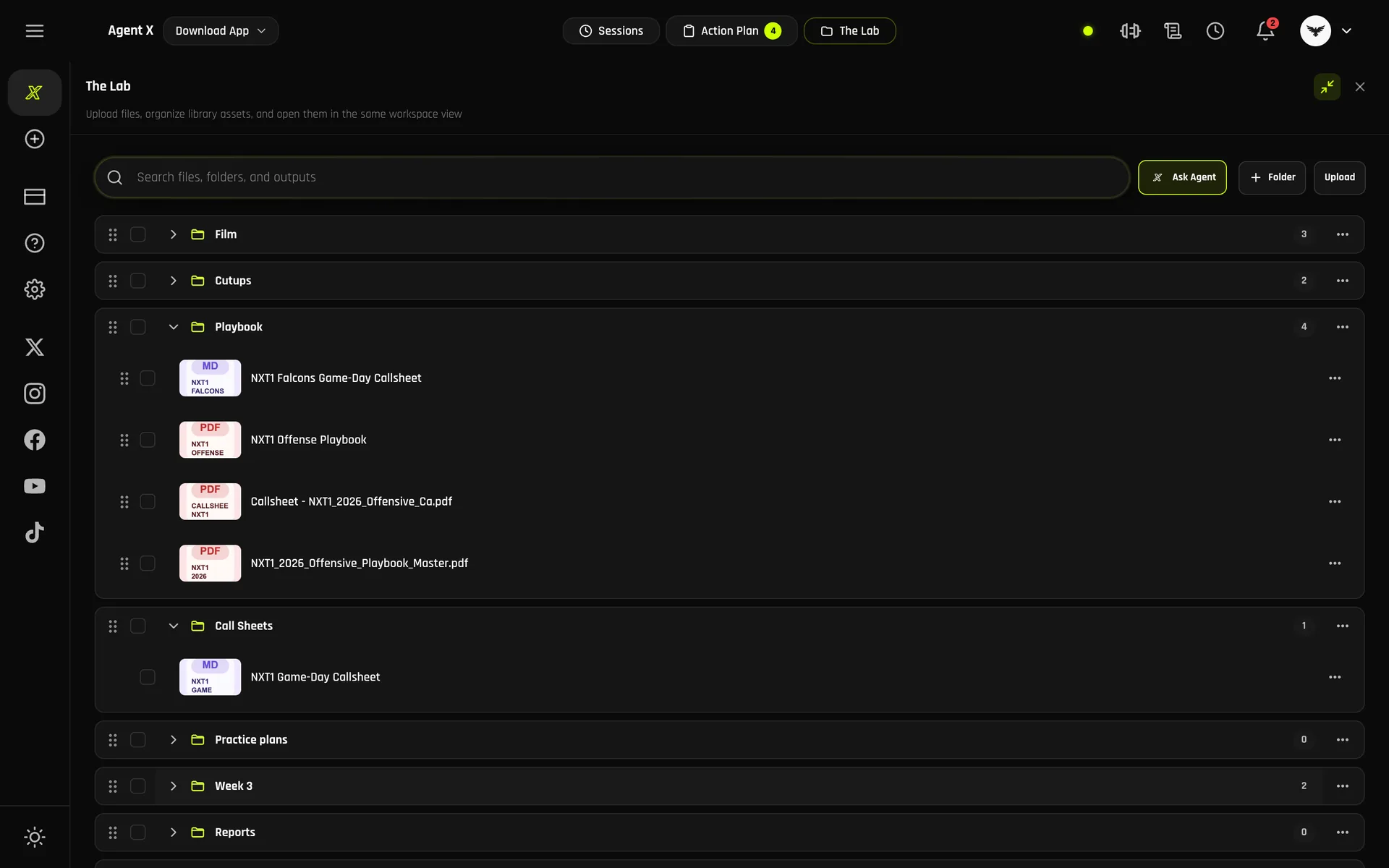
Task: Check the Week 3 folder checkbox
Action: click(138, 786)
